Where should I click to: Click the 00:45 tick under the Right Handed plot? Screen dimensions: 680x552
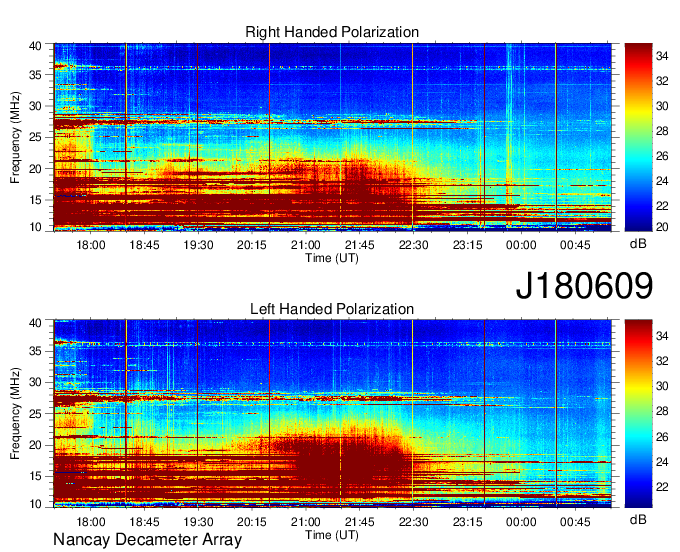coord(575,245)
